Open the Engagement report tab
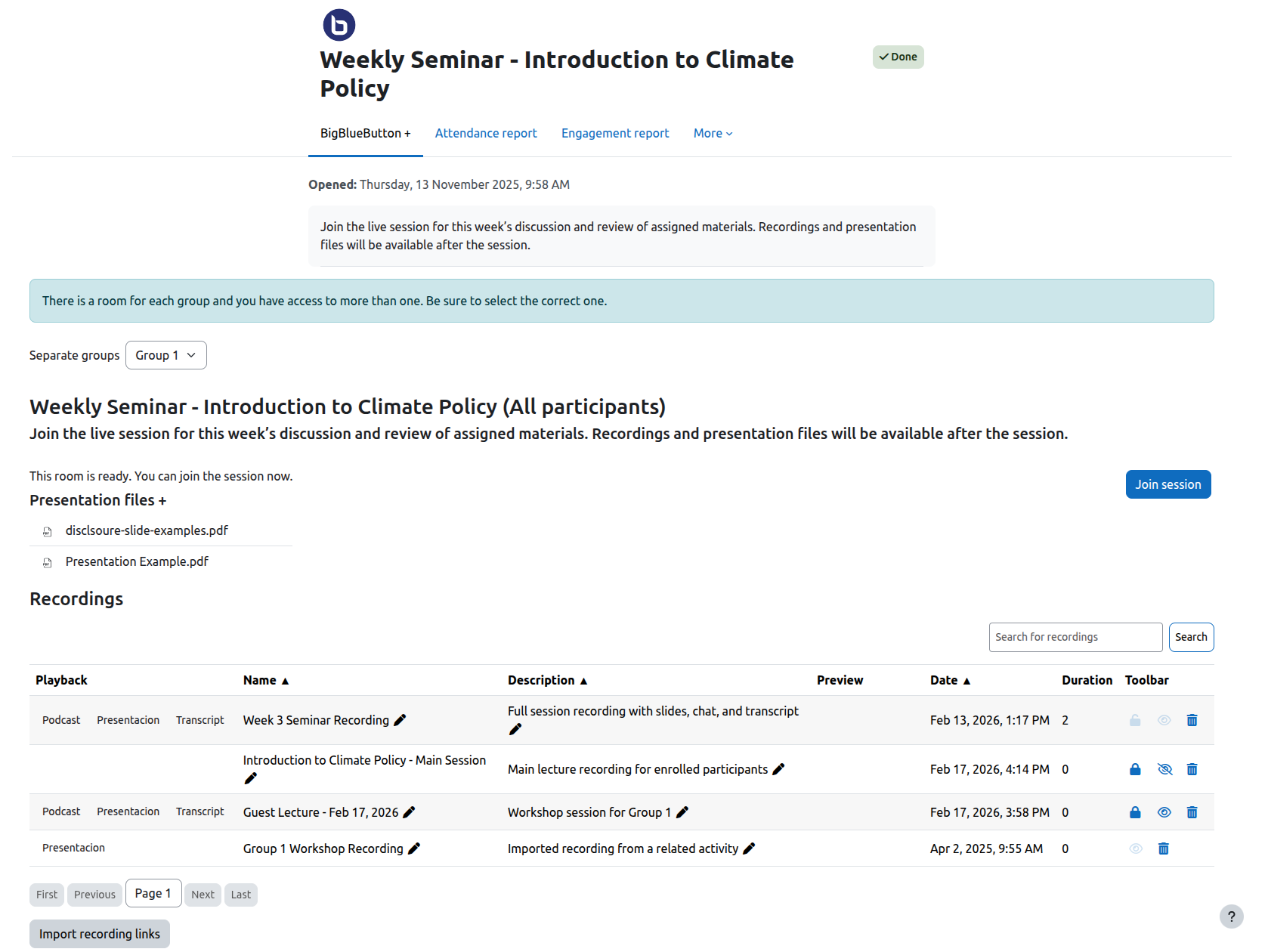The image size is (1268, 952). point(615,133)
